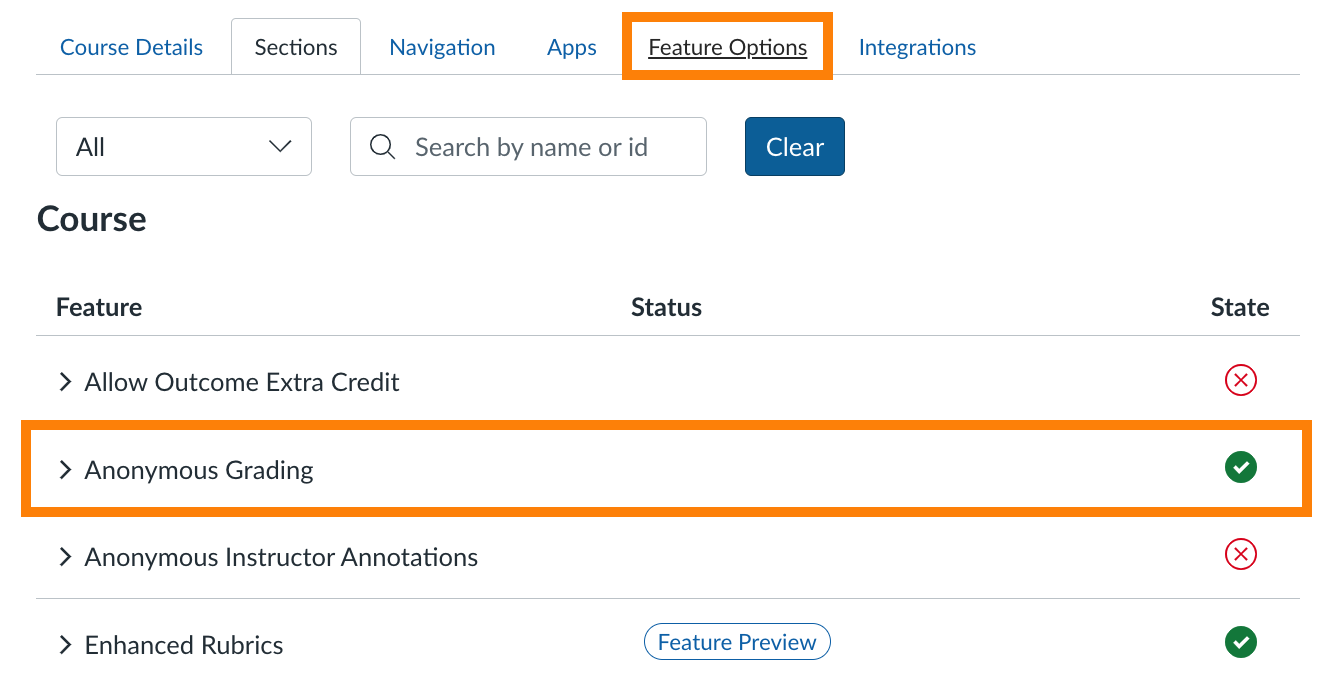Image resolution: width=1338 pixels, height=684 pixels.
Task: Expand Anonymous Instructor Annotations details
Action: [x=66, y=557]
